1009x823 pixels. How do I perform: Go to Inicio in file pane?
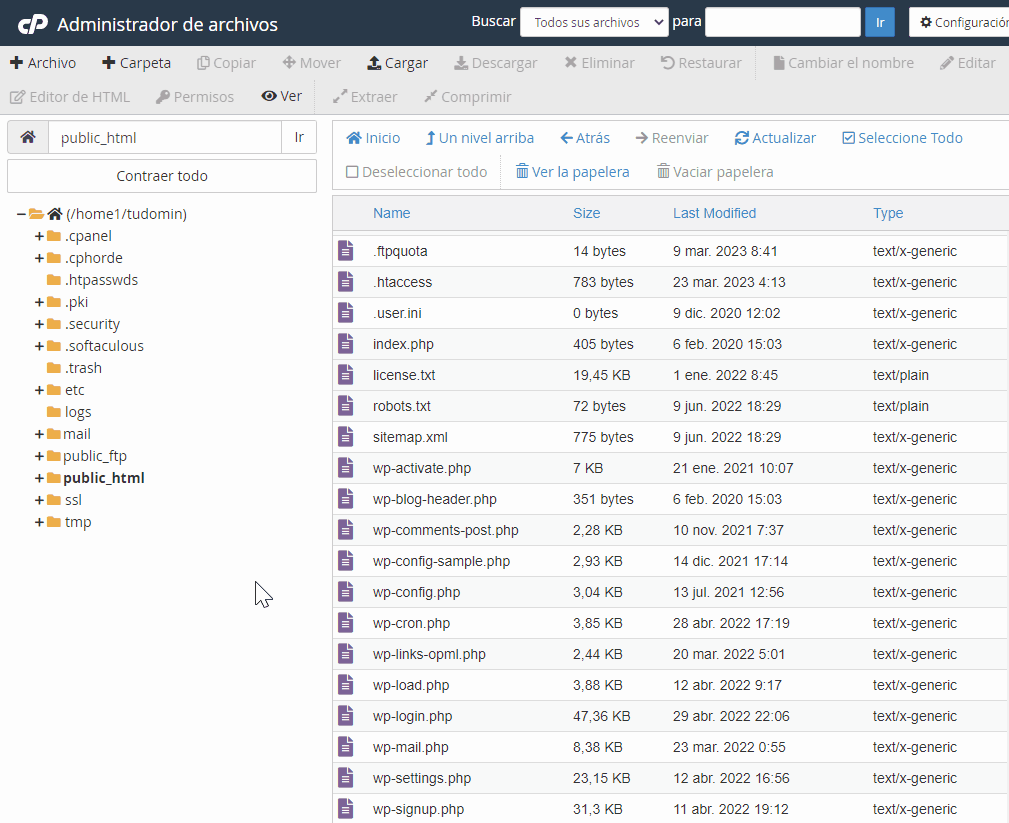pos(373,138)
